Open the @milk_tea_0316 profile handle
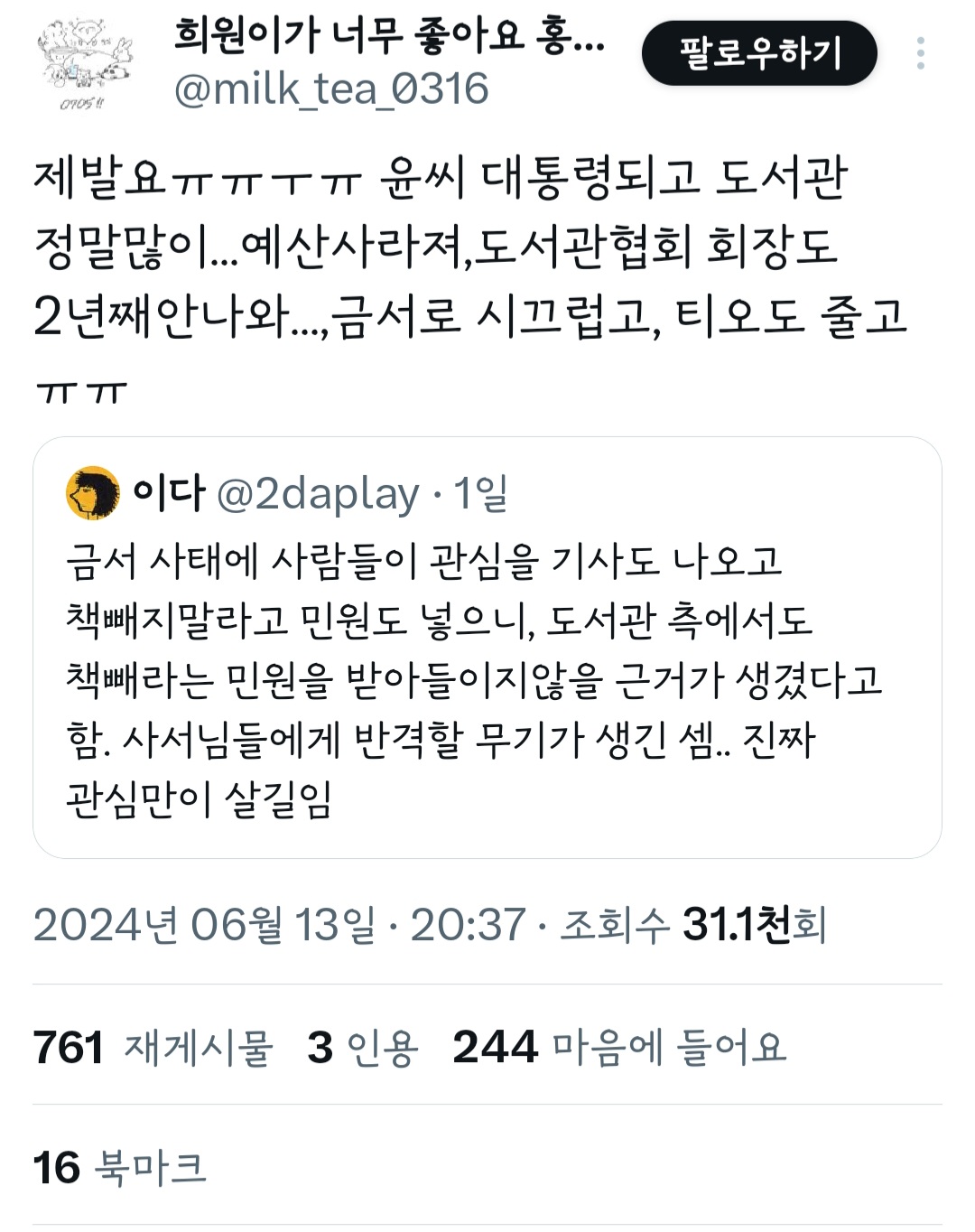 (x=331, y=89)
